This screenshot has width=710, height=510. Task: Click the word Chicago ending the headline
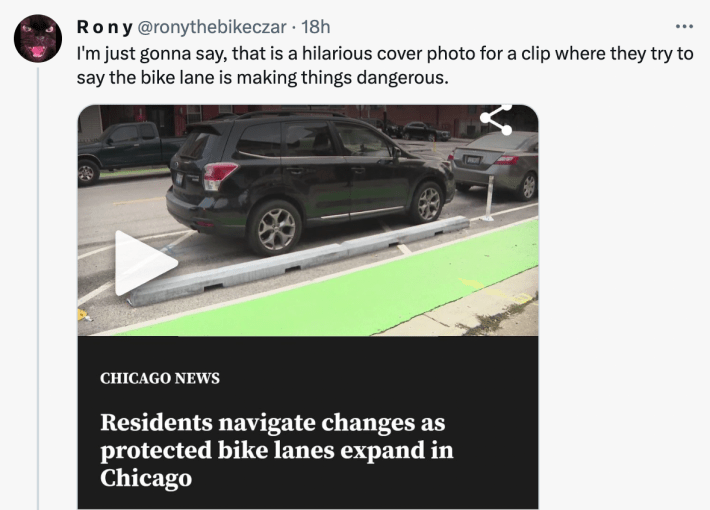coord(146,478)
